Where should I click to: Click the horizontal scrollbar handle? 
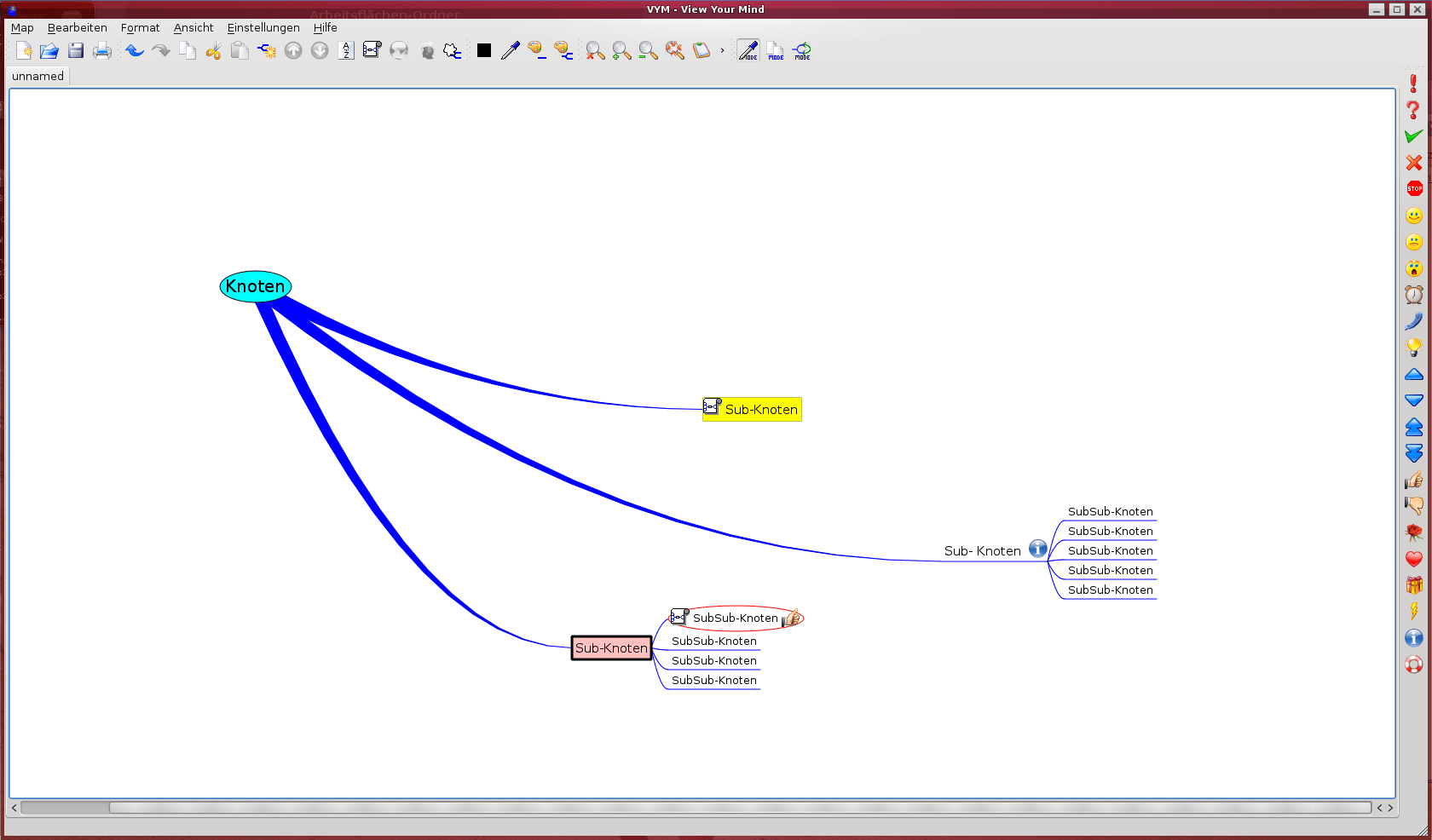(x=65, y=808)
